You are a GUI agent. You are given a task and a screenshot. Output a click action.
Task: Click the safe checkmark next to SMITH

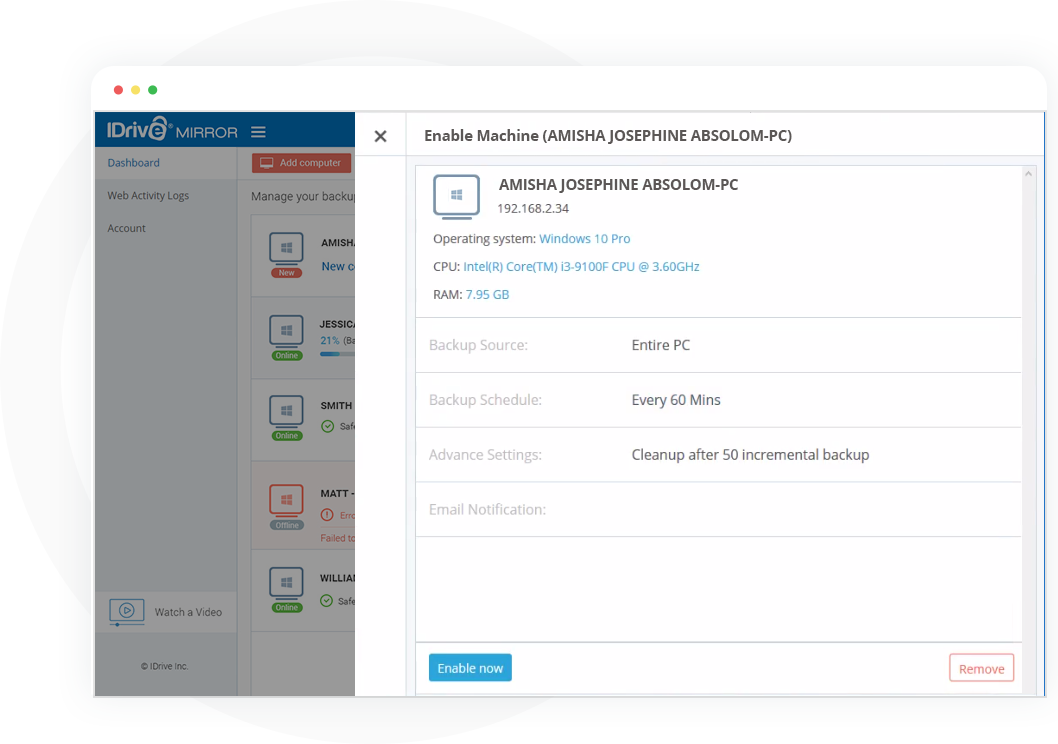327,425
